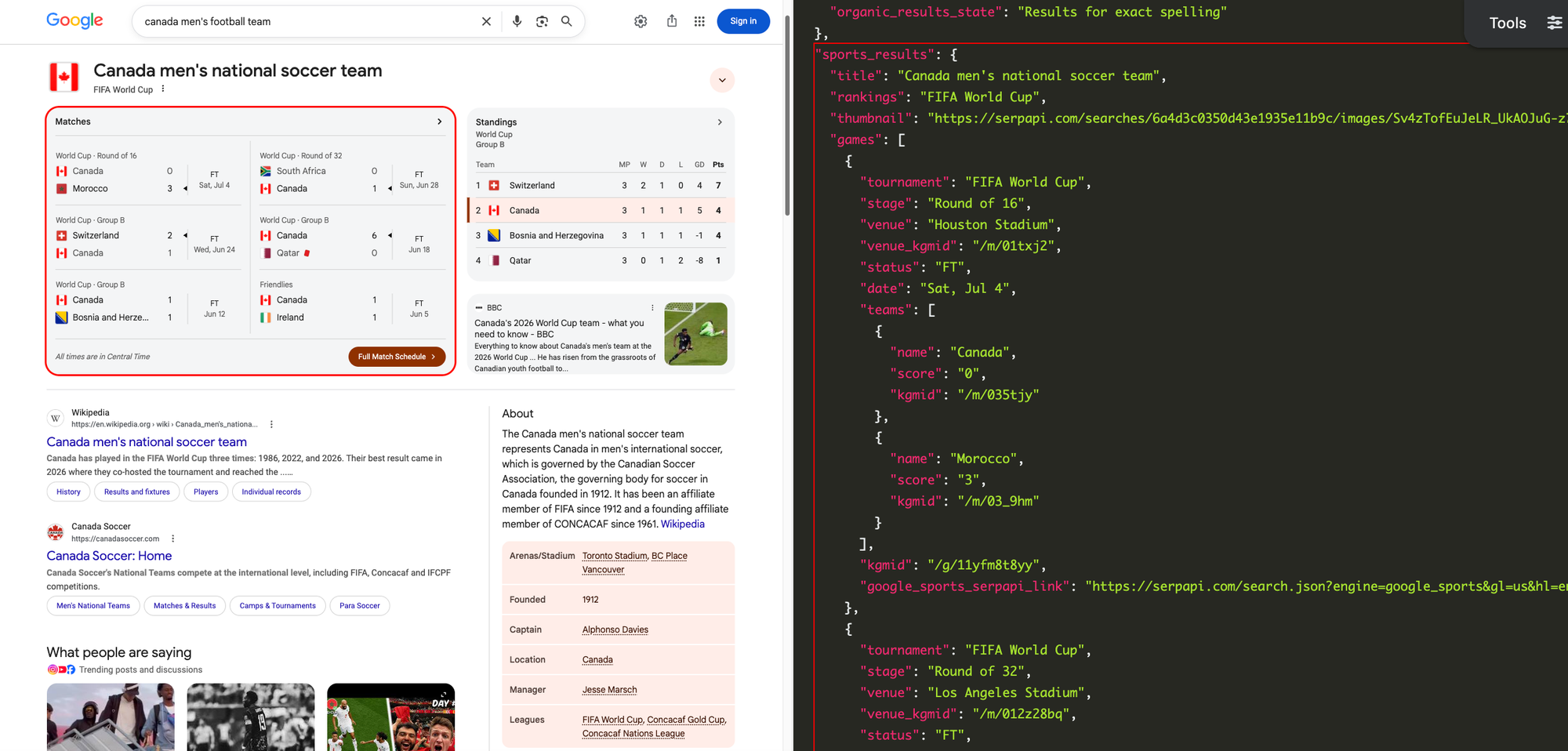
Task: Click the Qatar row in the standings table
Action: tap(601, 260)
